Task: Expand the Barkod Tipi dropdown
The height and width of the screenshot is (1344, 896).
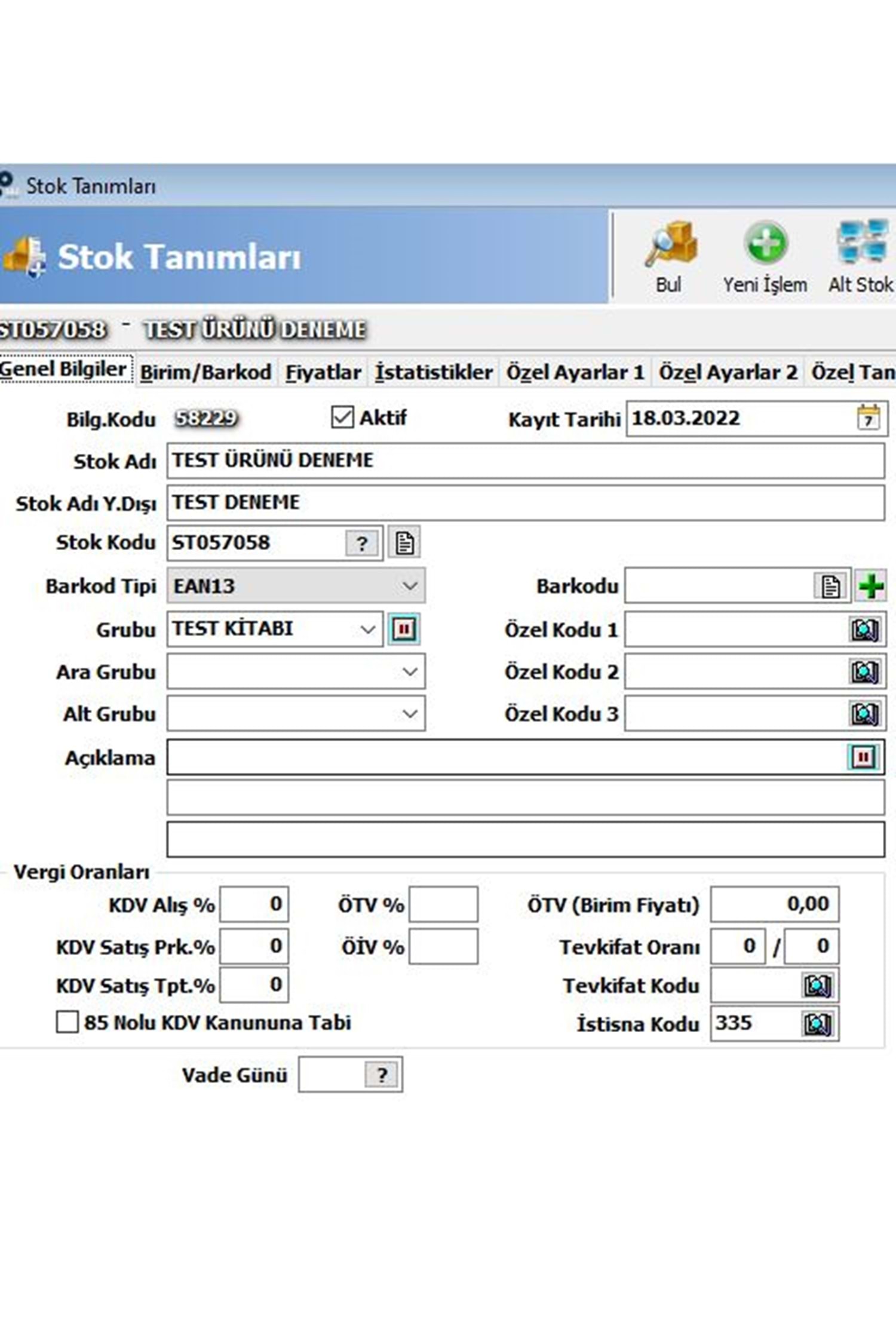Action: pos(410,586)
